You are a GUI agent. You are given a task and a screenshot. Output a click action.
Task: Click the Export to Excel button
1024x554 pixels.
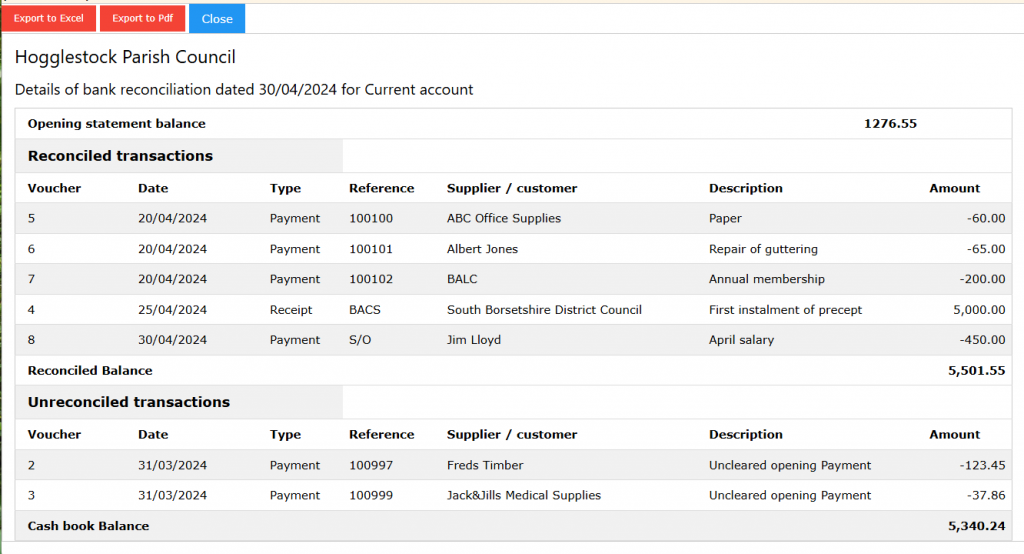tap(49, 18)
